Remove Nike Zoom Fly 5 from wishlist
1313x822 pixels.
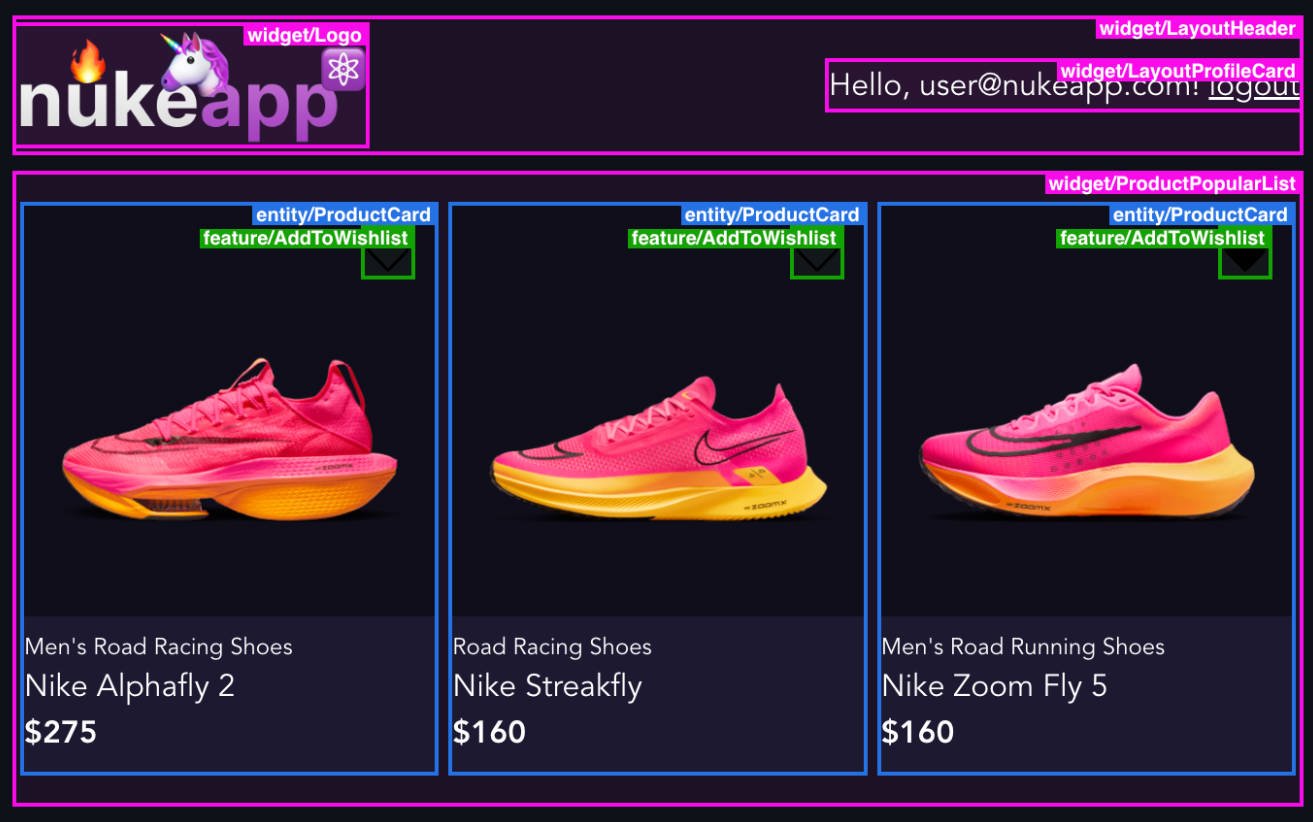pyautogui.click(x=1245, y=263)
